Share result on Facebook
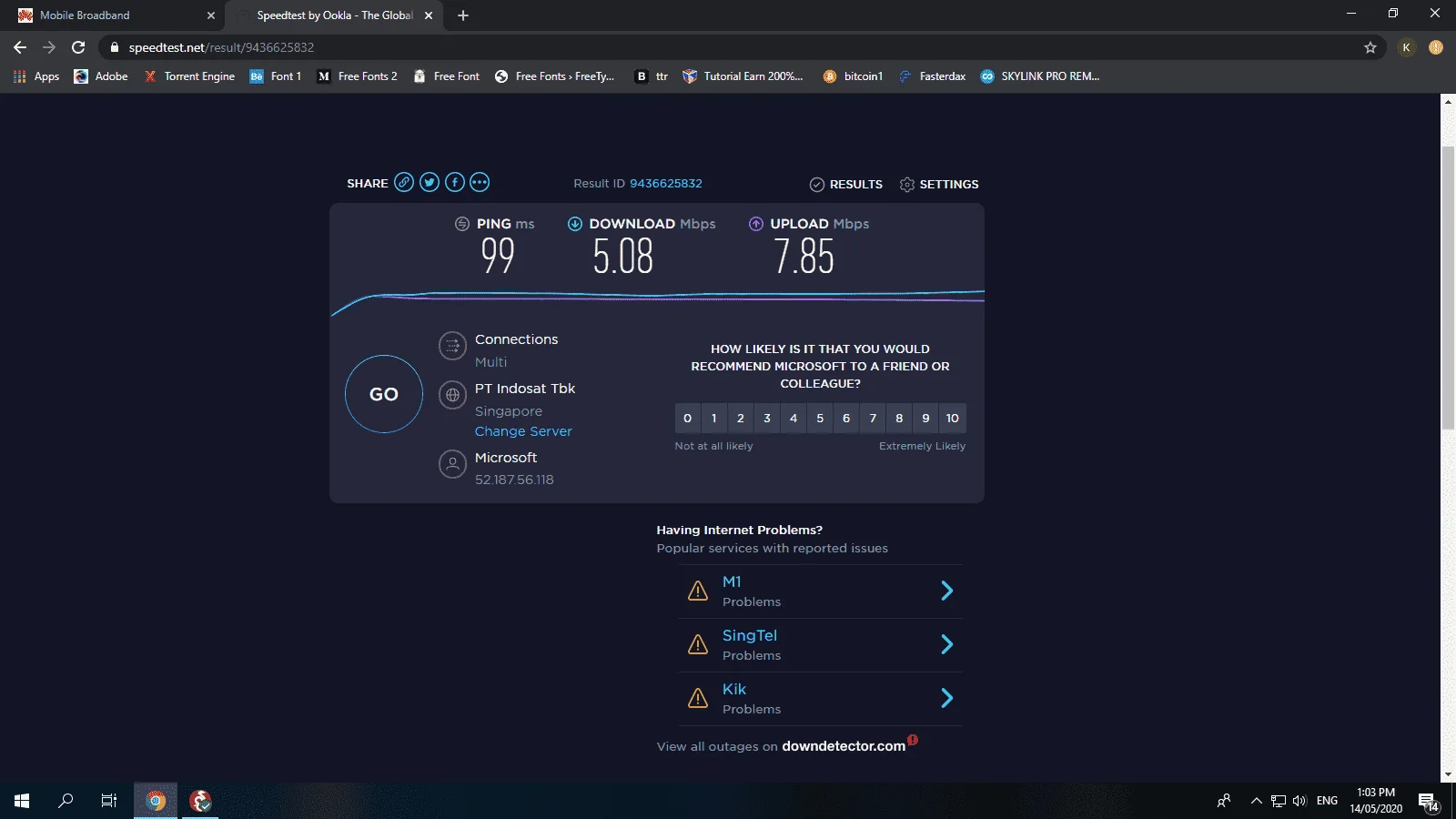This screenshot has width=1456, height=819. pyautogui.click(x=455, y=182)
